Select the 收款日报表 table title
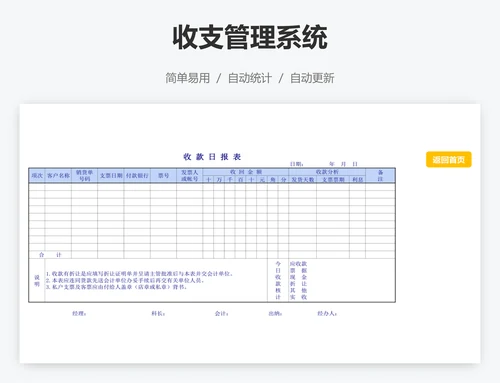500x383 pixels. click(x=212, y=157)
